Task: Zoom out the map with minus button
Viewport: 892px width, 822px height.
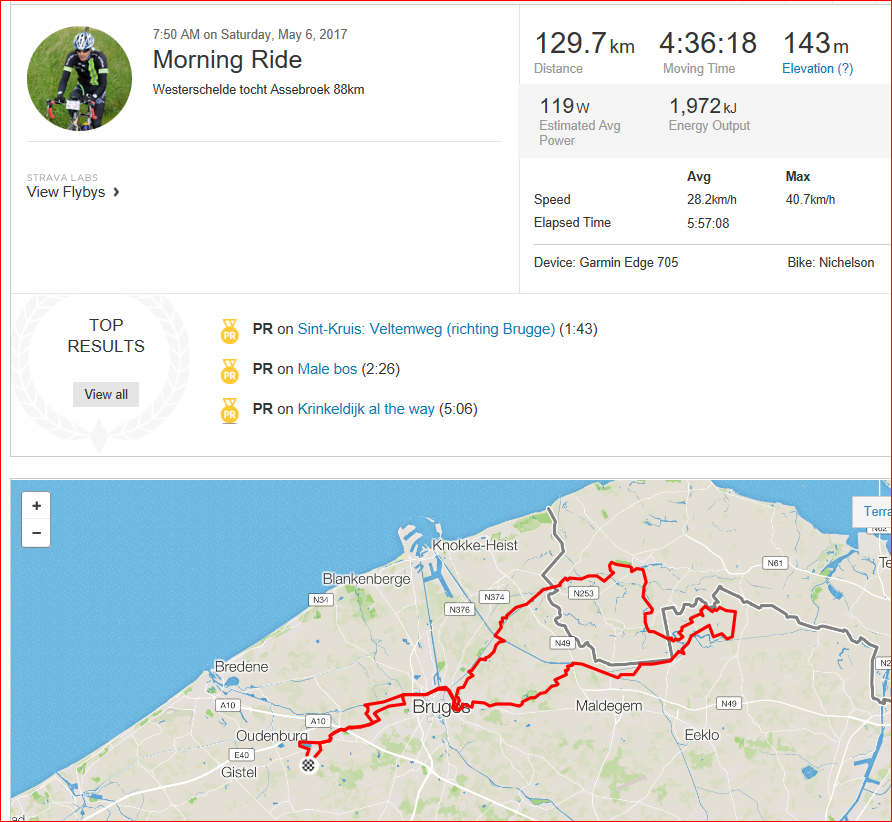Action: click(x=36, y=533)
